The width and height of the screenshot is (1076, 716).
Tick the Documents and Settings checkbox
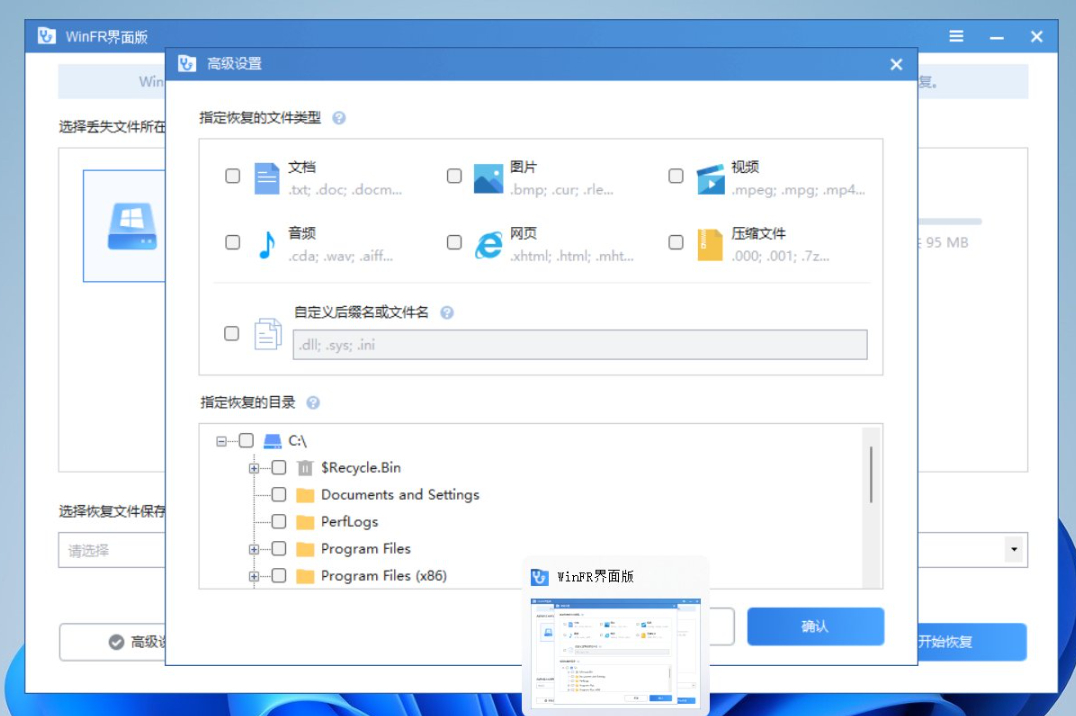pyautogui.click(x=279, y=495)
